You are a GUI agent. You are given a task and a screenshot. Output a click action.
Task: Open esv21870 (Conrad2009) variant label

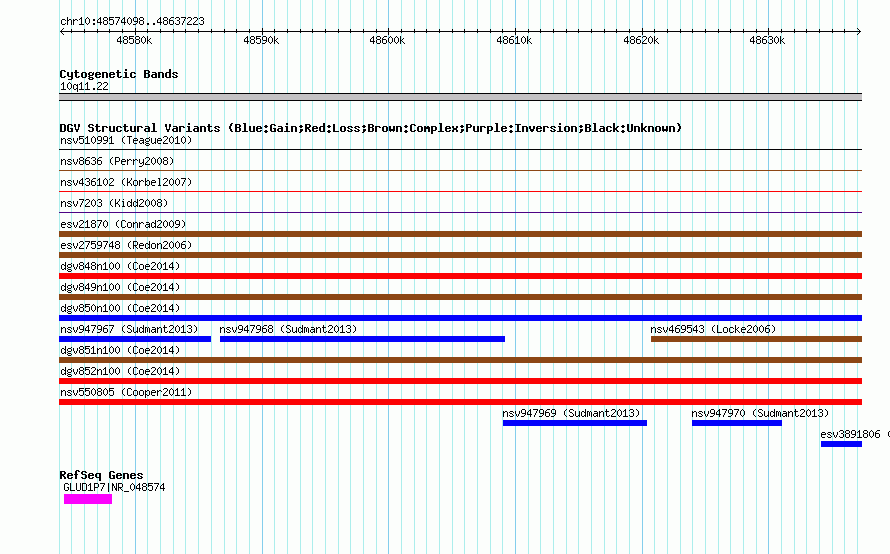pos(123,224)
